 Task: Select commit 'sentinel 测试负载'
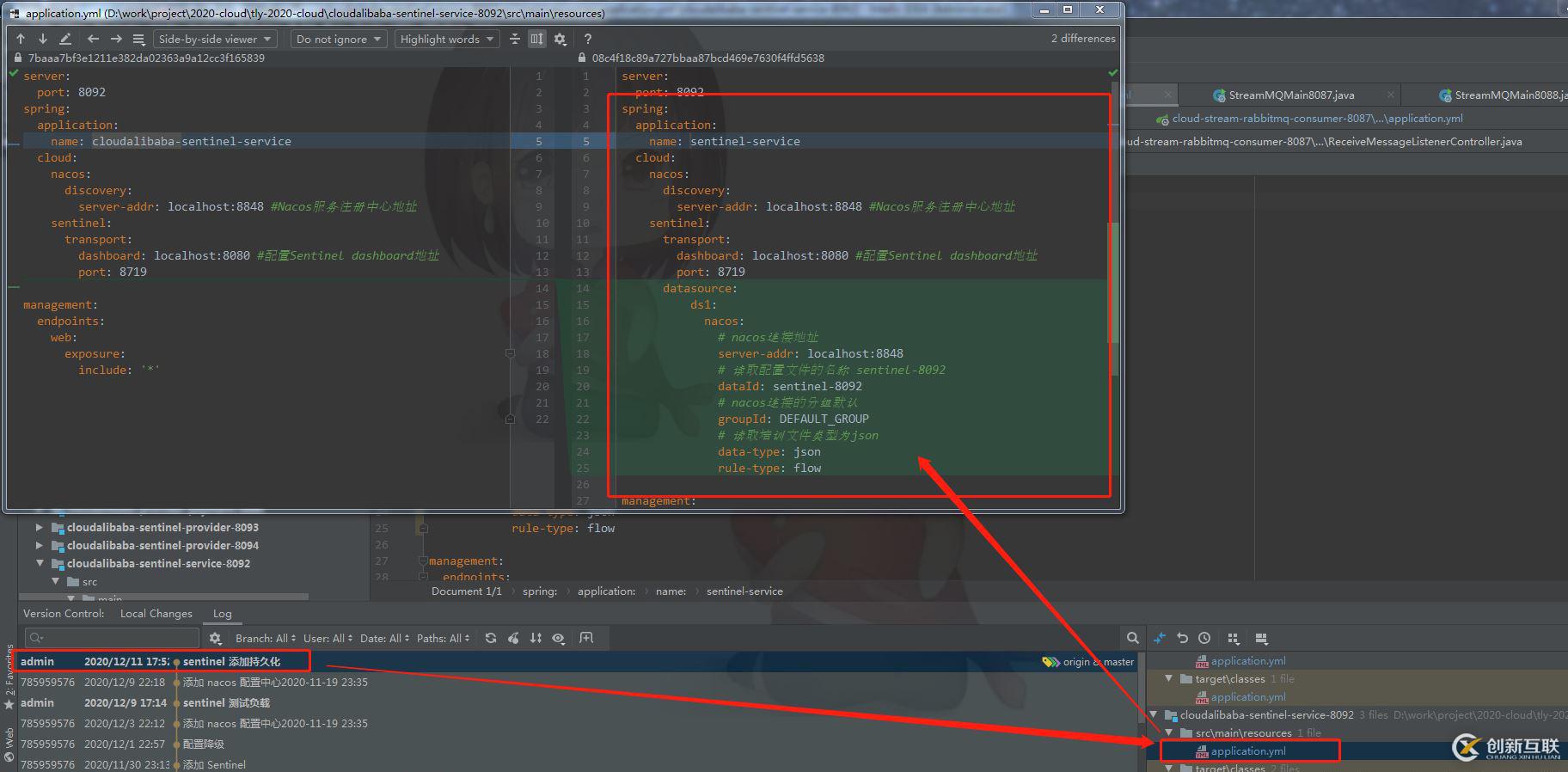226,703
